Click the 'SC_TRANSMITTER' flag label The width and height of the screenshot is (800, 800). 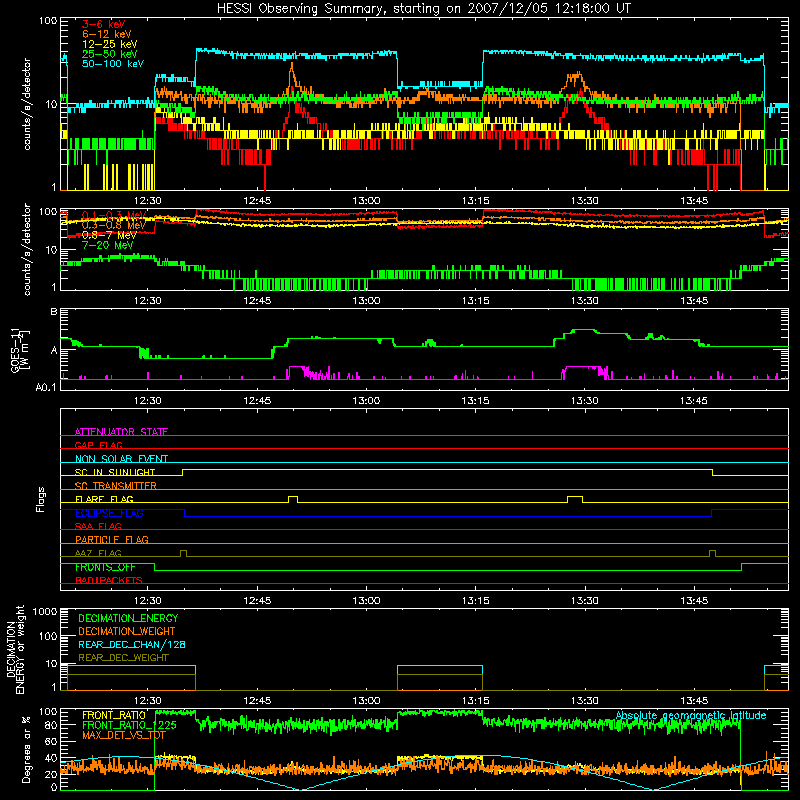click(116, 486)
